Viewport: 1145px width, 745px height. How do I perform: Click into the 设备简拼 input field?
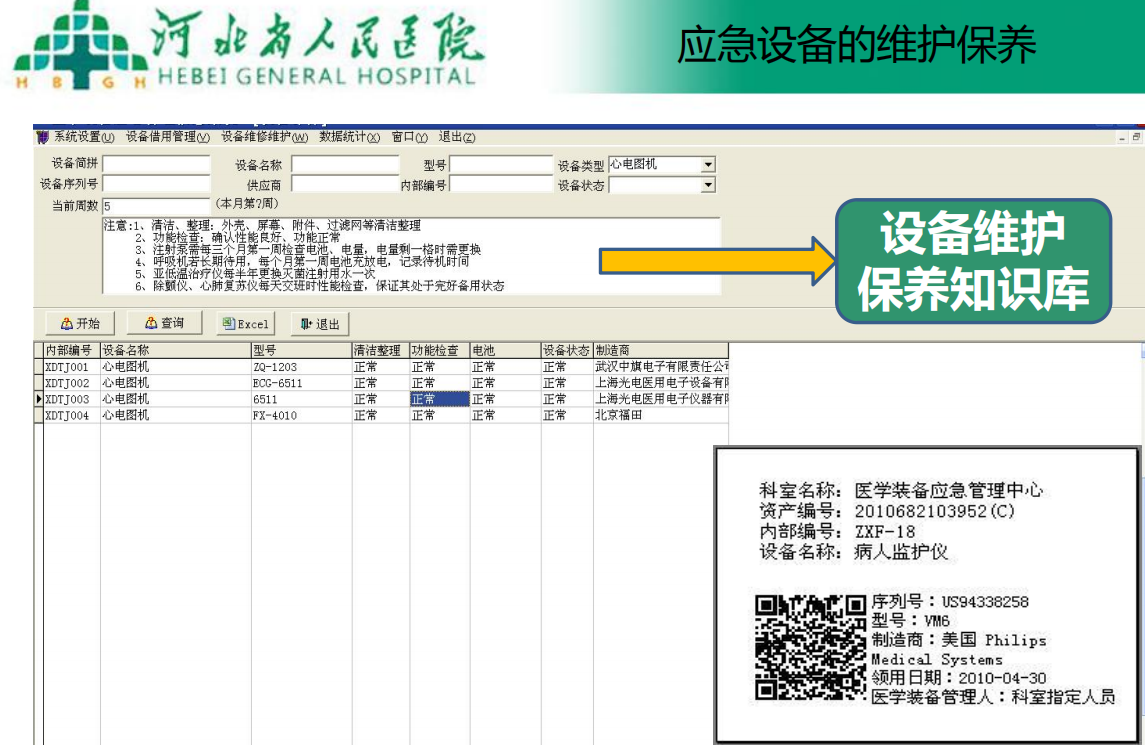pyautogui.click(x=156, y=165)
